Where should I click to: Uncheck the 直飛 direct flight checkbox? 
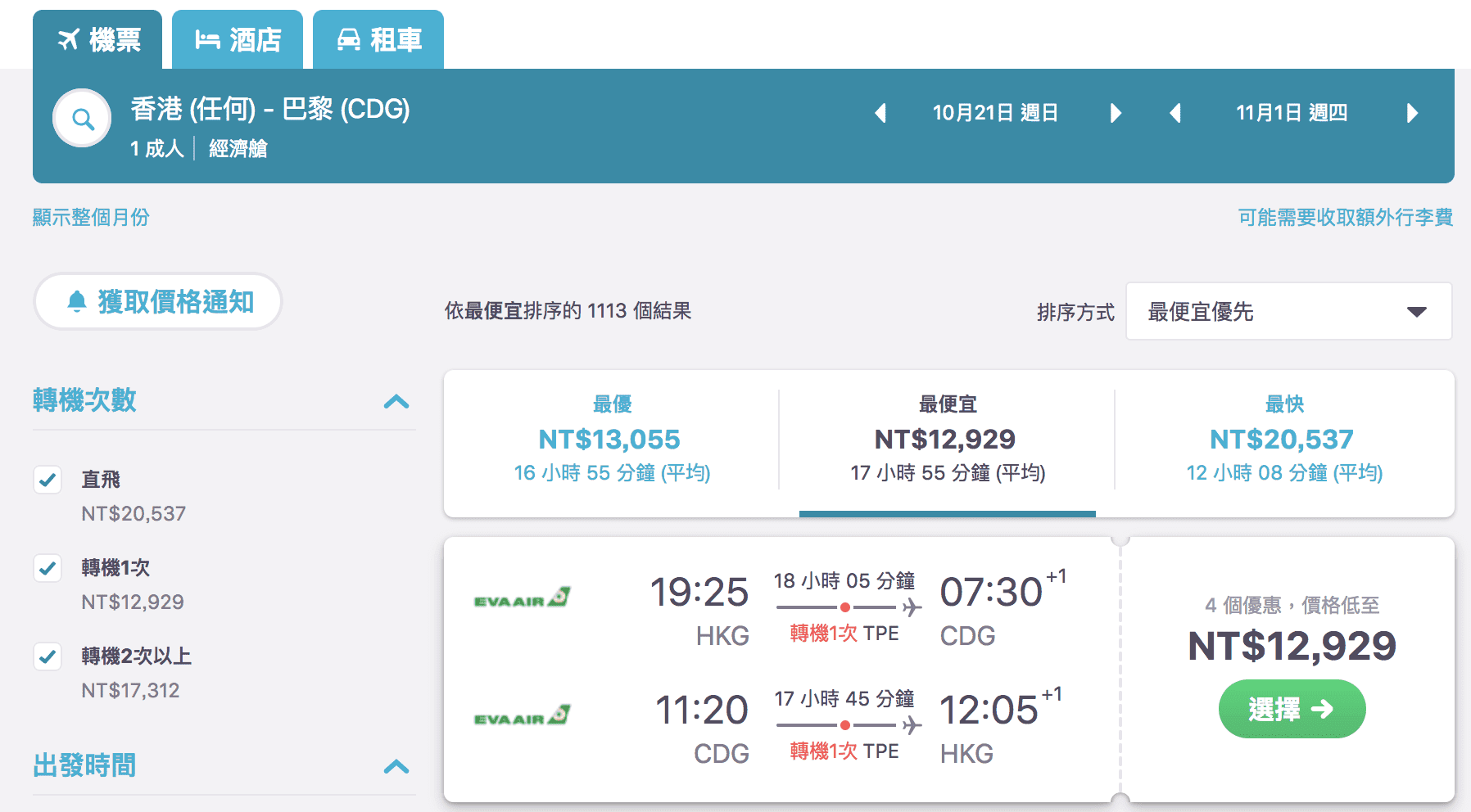coord(48,480)
